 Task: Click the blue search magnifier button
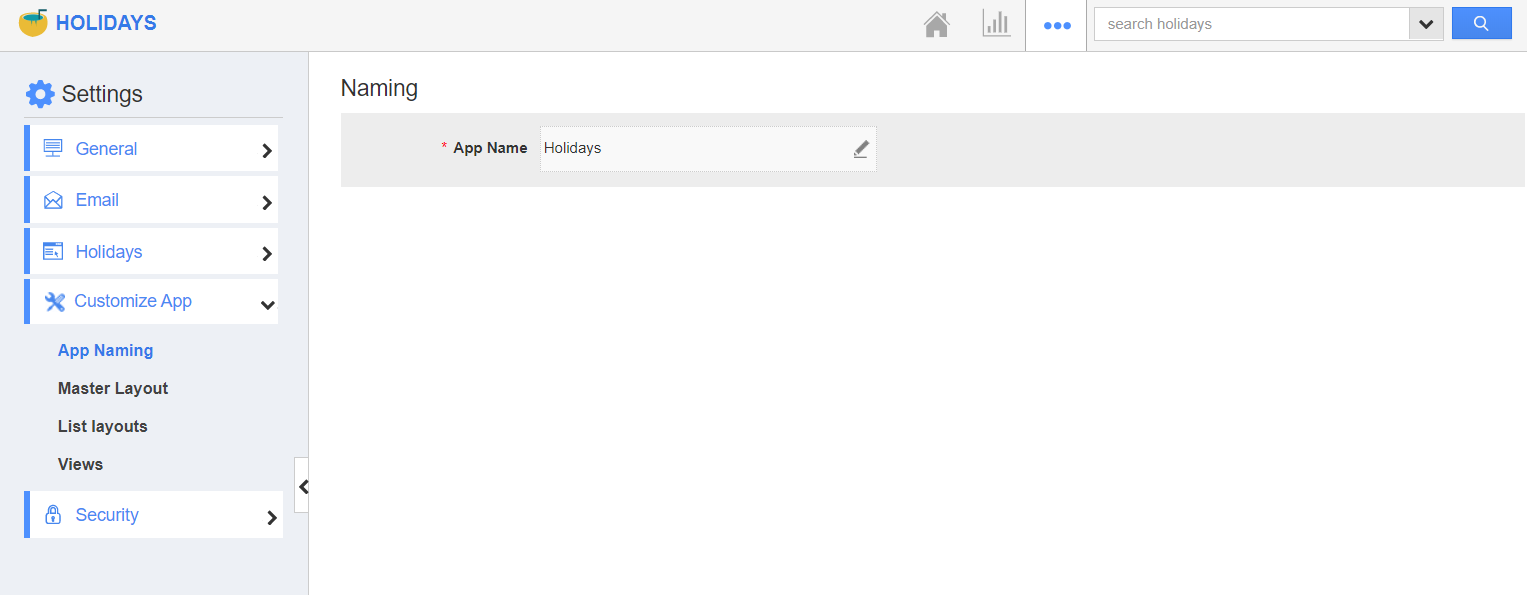[1481, 24]
